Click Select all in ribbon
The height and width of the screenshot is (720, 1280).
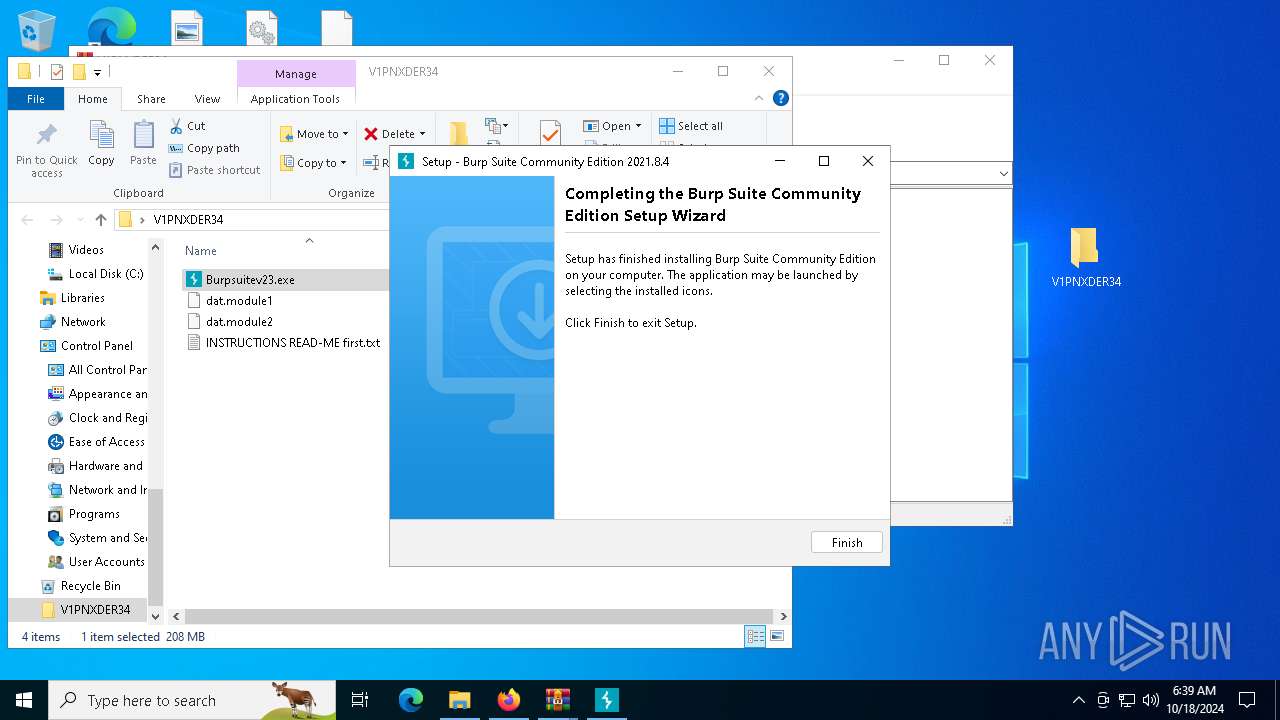coord(691,126)
